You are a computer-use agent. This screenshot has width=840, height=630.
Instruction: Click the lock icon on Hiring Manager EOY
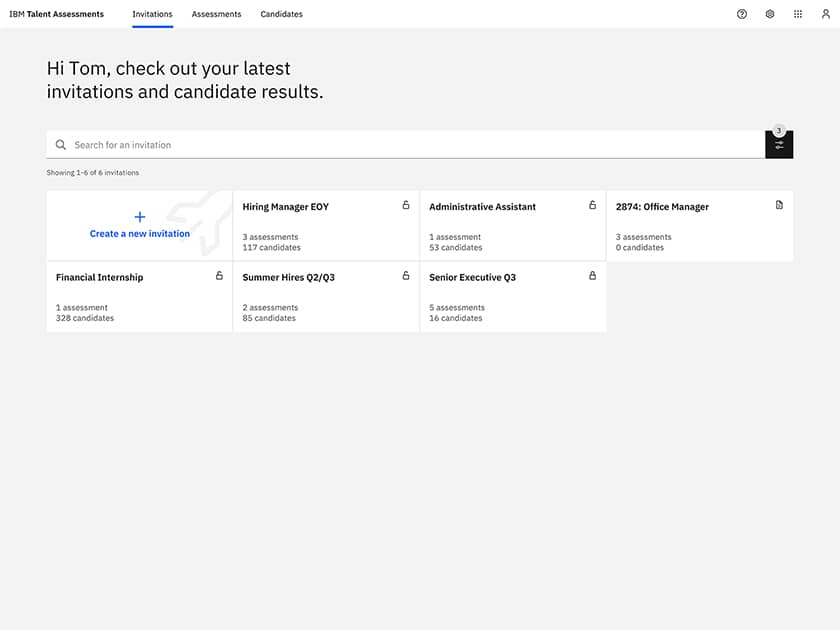(x=405, y=204)
